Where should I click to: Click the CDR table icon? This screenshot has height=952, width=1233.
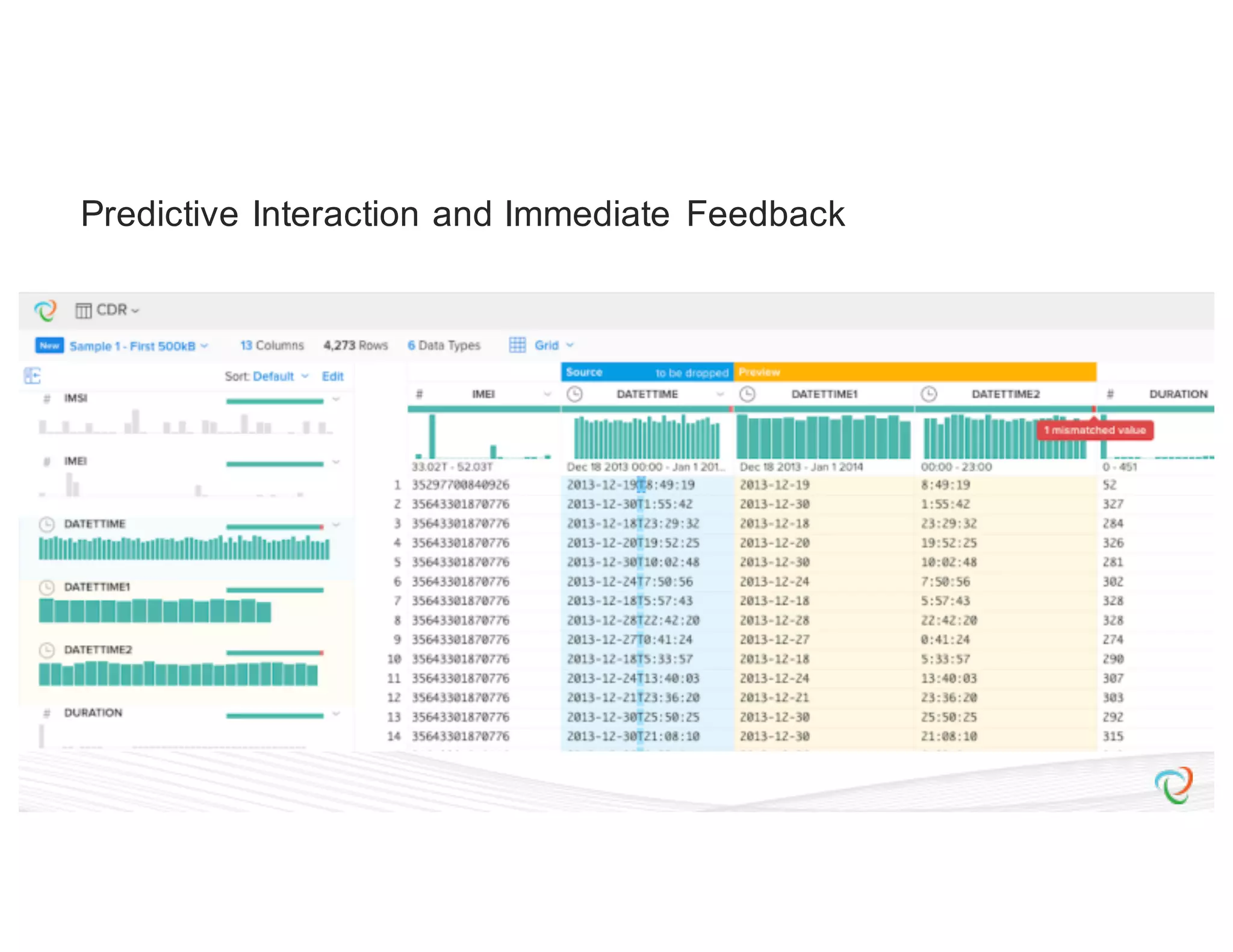point(83,311)
